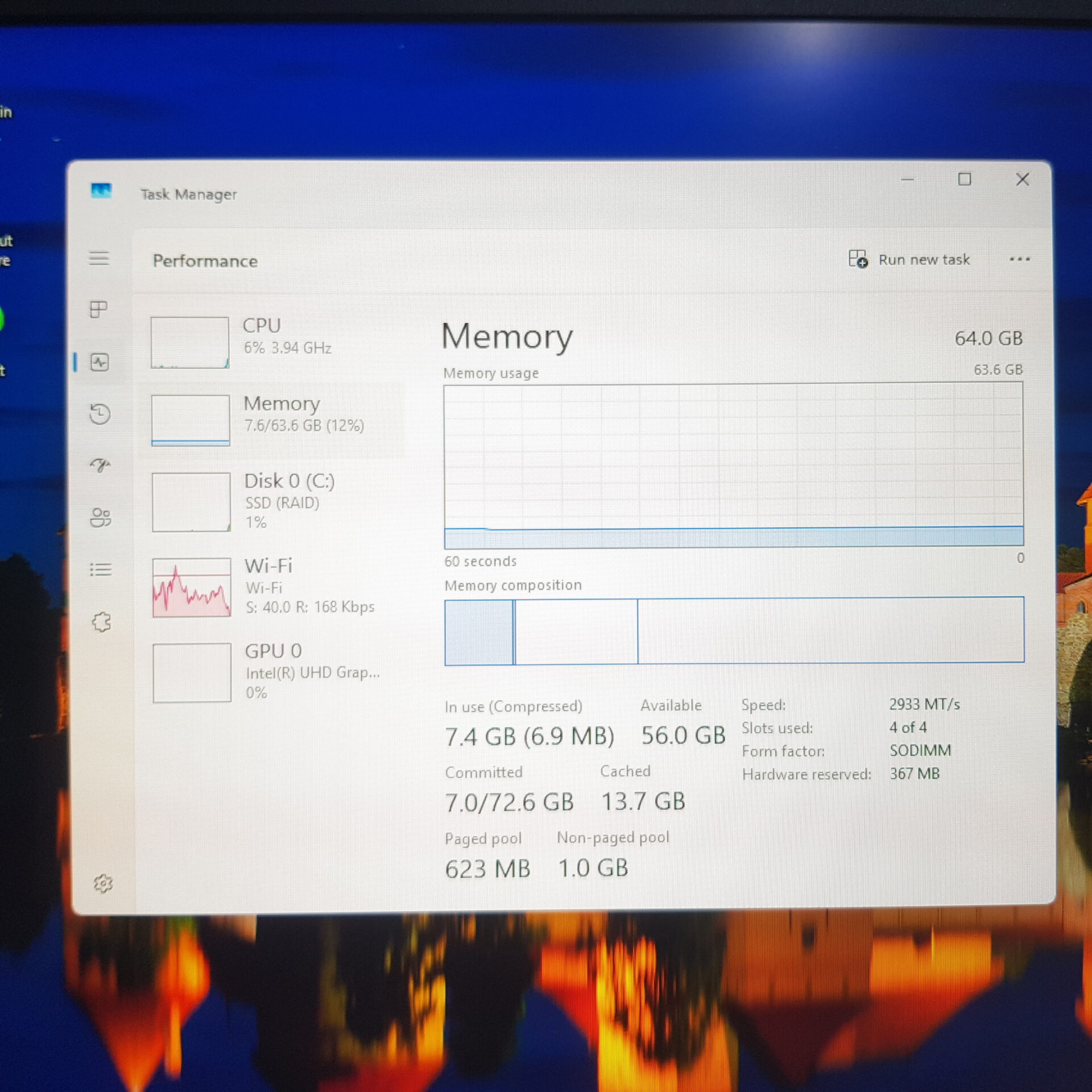Open the Startup apps page icon
Image resolution: width=1092 pixels, height=1092 pixels.
pyautogui.click(x=100, y=465)
